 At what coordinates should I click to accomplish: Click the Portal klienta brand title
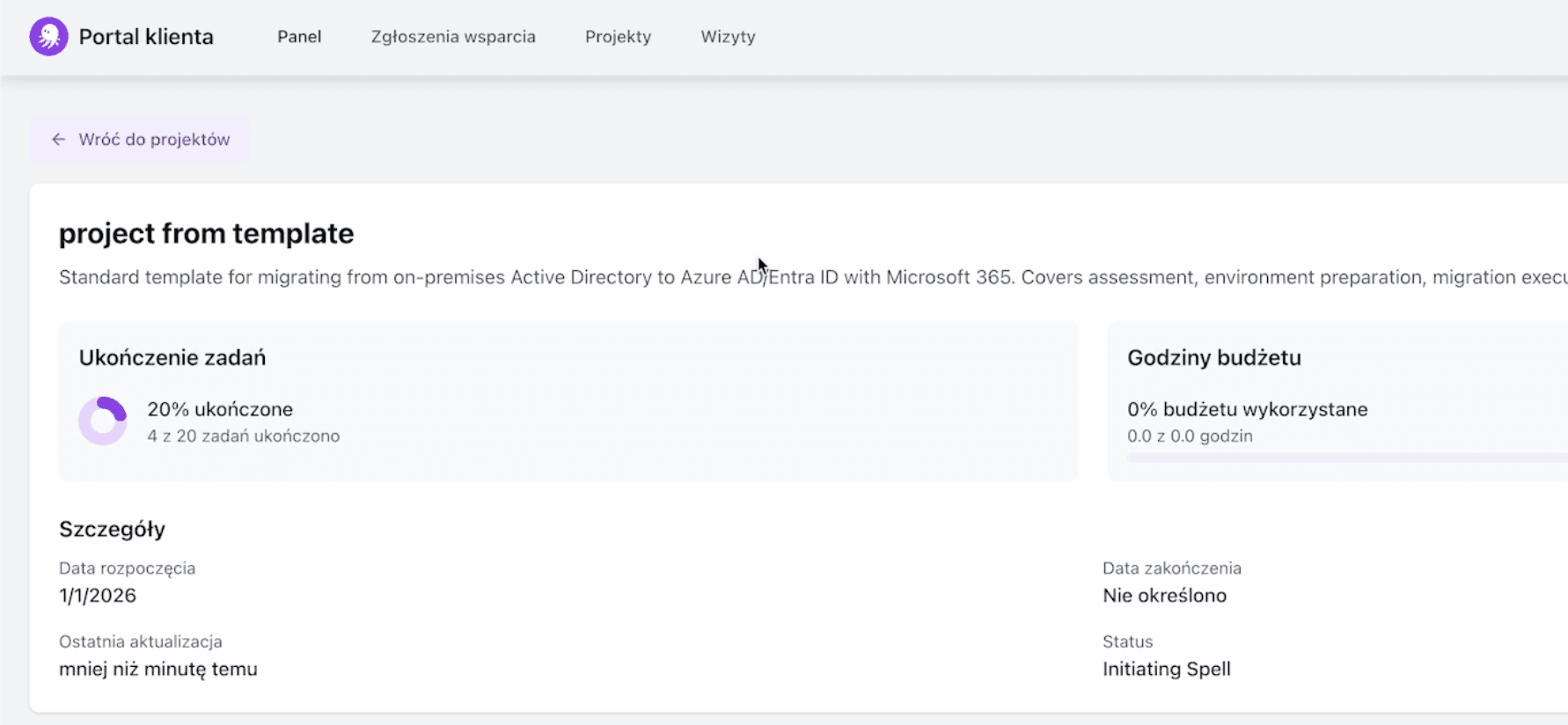(146, 37)
